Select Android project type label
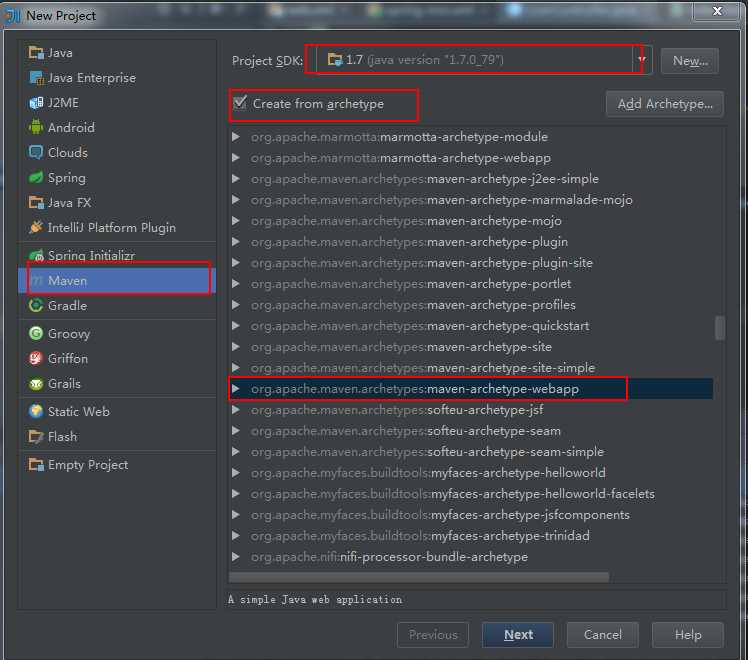 click(x=71, y=127)
